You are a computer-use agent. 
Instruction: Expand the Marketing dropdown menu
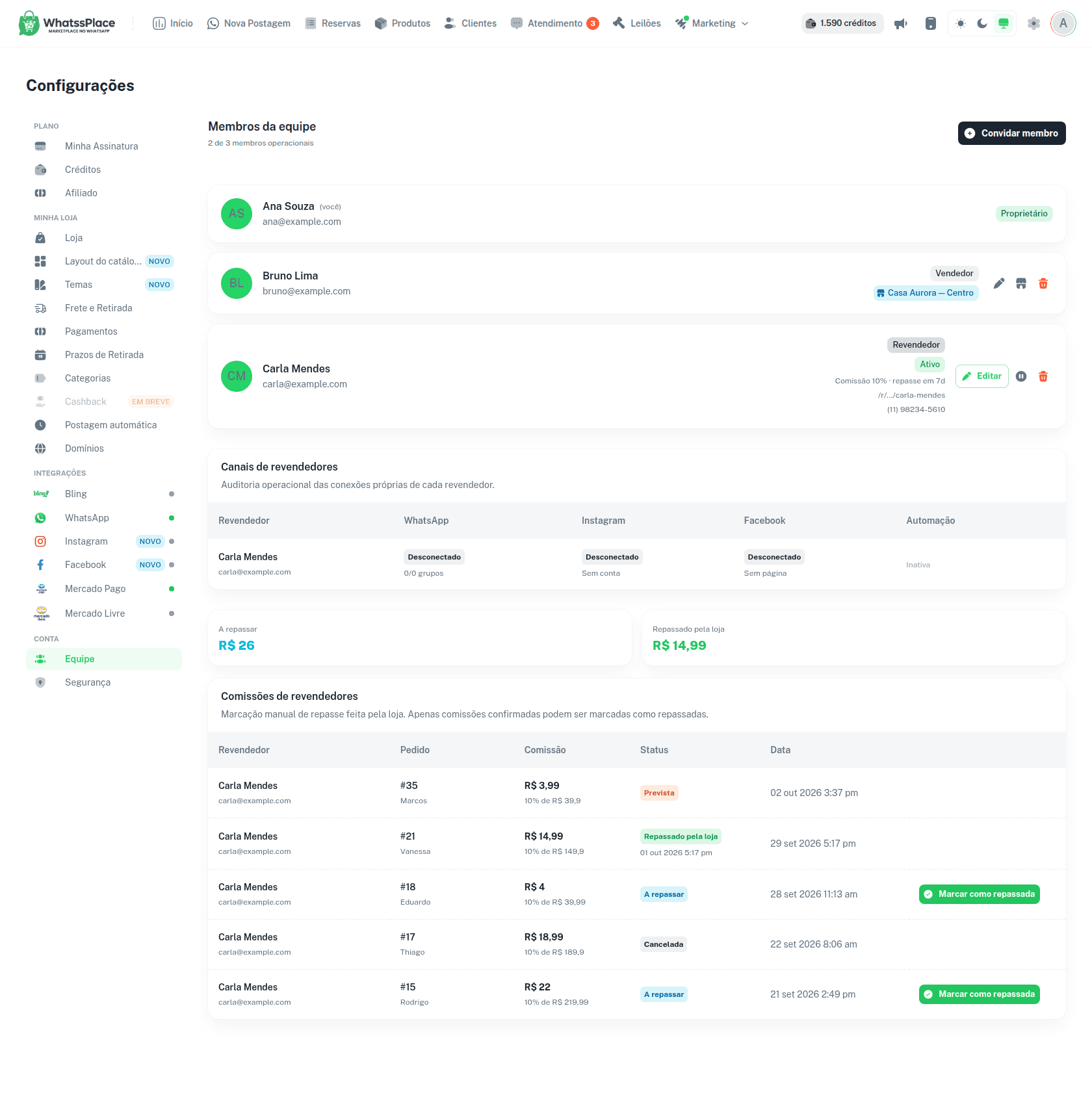tap(712, 23)
